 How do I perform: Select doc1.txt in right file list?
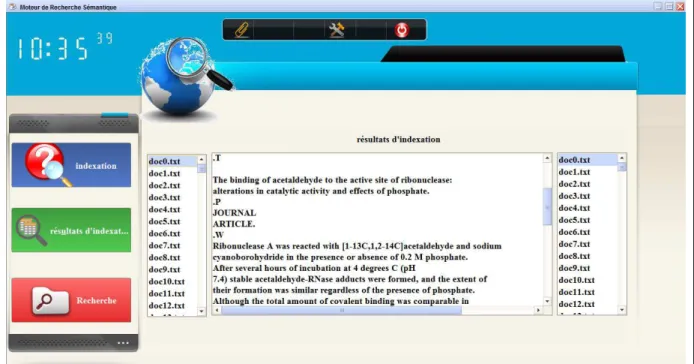pos(587,172)
